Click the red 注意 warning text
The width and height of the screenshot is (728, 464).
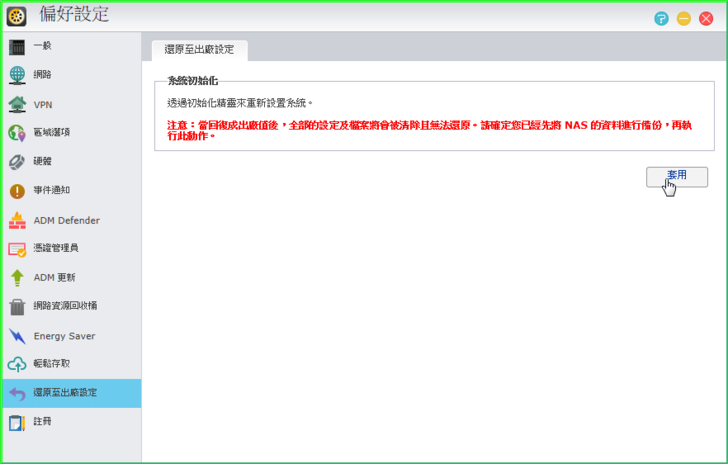(x=429, y=131)
